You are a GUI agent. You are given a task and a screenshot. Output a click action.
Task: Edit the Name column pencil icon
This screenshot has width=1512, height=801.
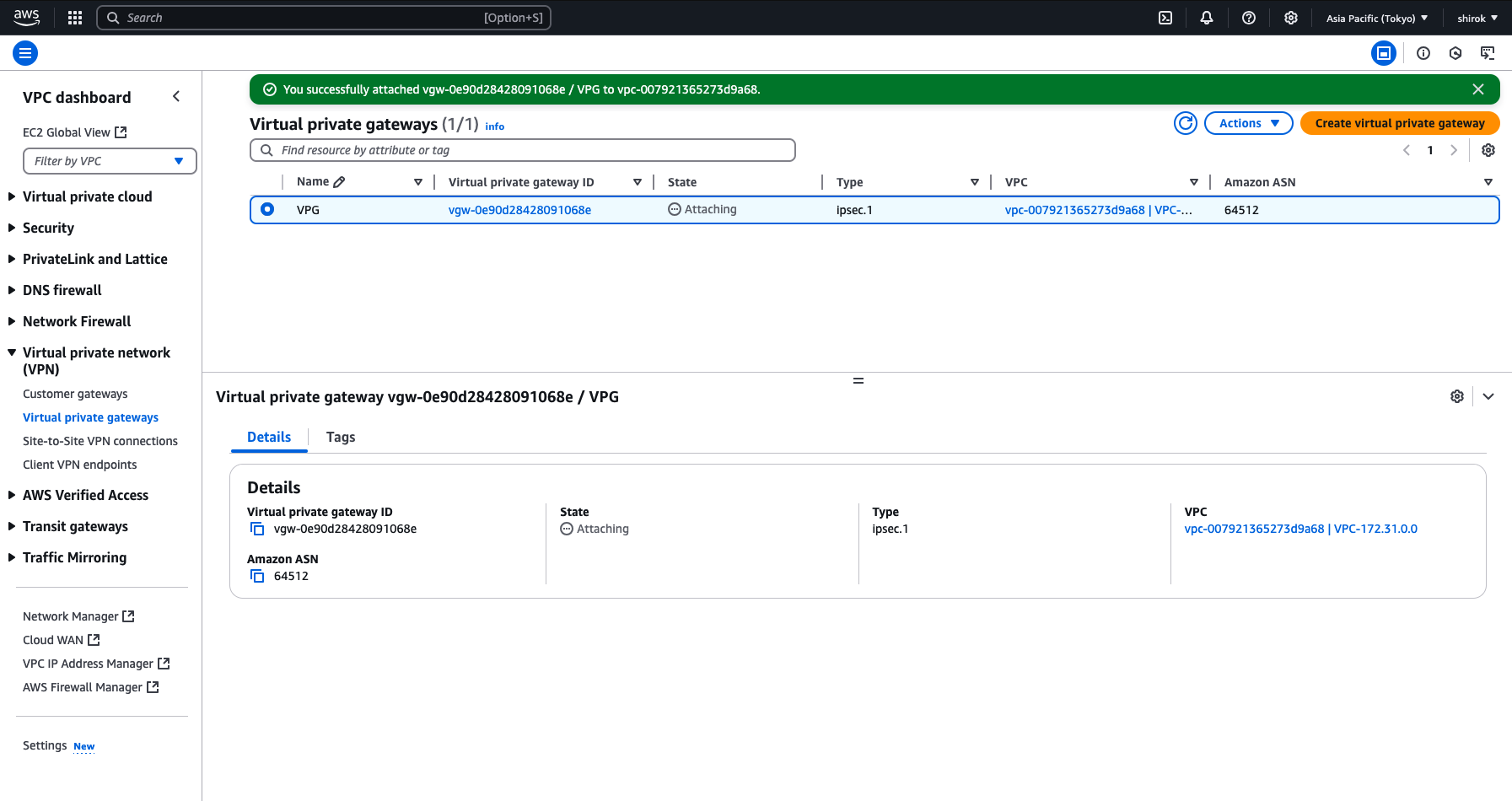tap(339, 182)
